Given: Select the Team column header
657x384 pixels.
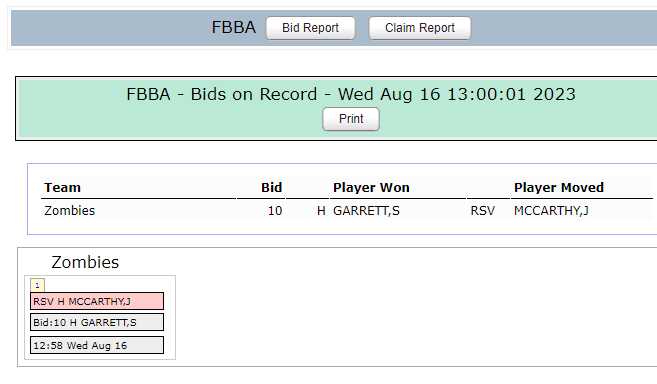Looking at the screenshot, I should [62, 187].
